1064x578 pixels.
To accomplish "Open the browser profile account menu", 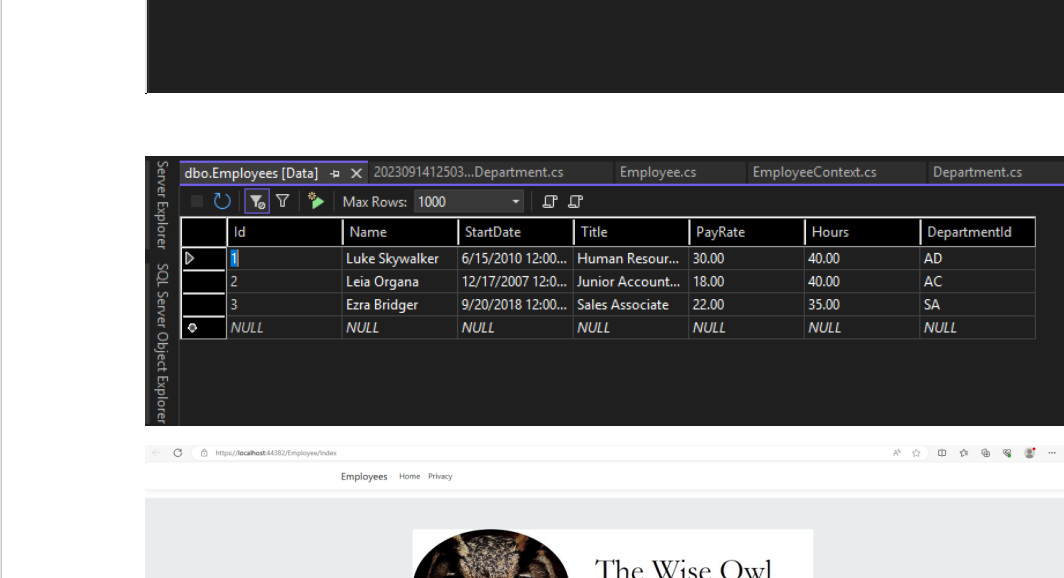I will point(1029,451).
